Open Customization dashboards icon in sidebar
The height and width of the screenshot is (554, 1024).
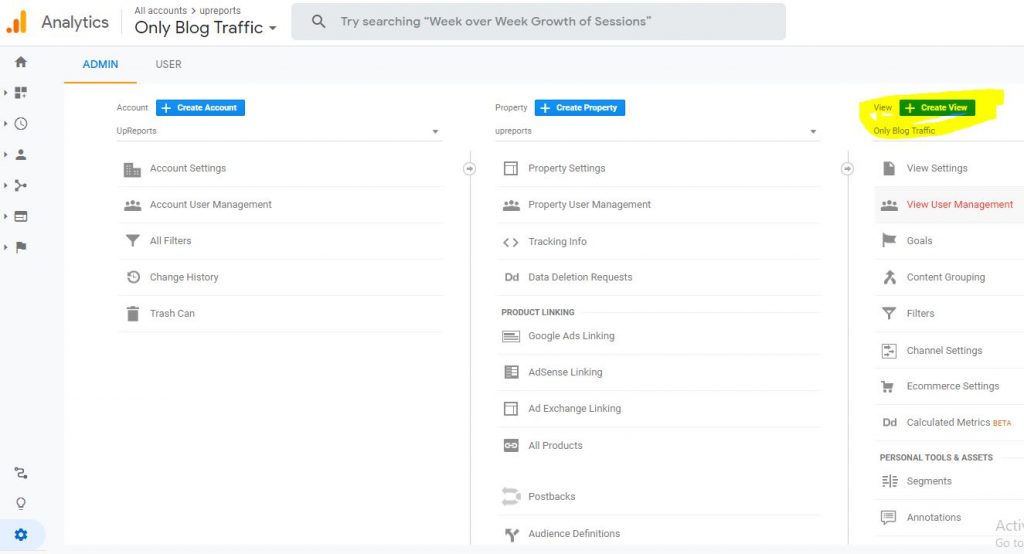(x=21, y=93)
